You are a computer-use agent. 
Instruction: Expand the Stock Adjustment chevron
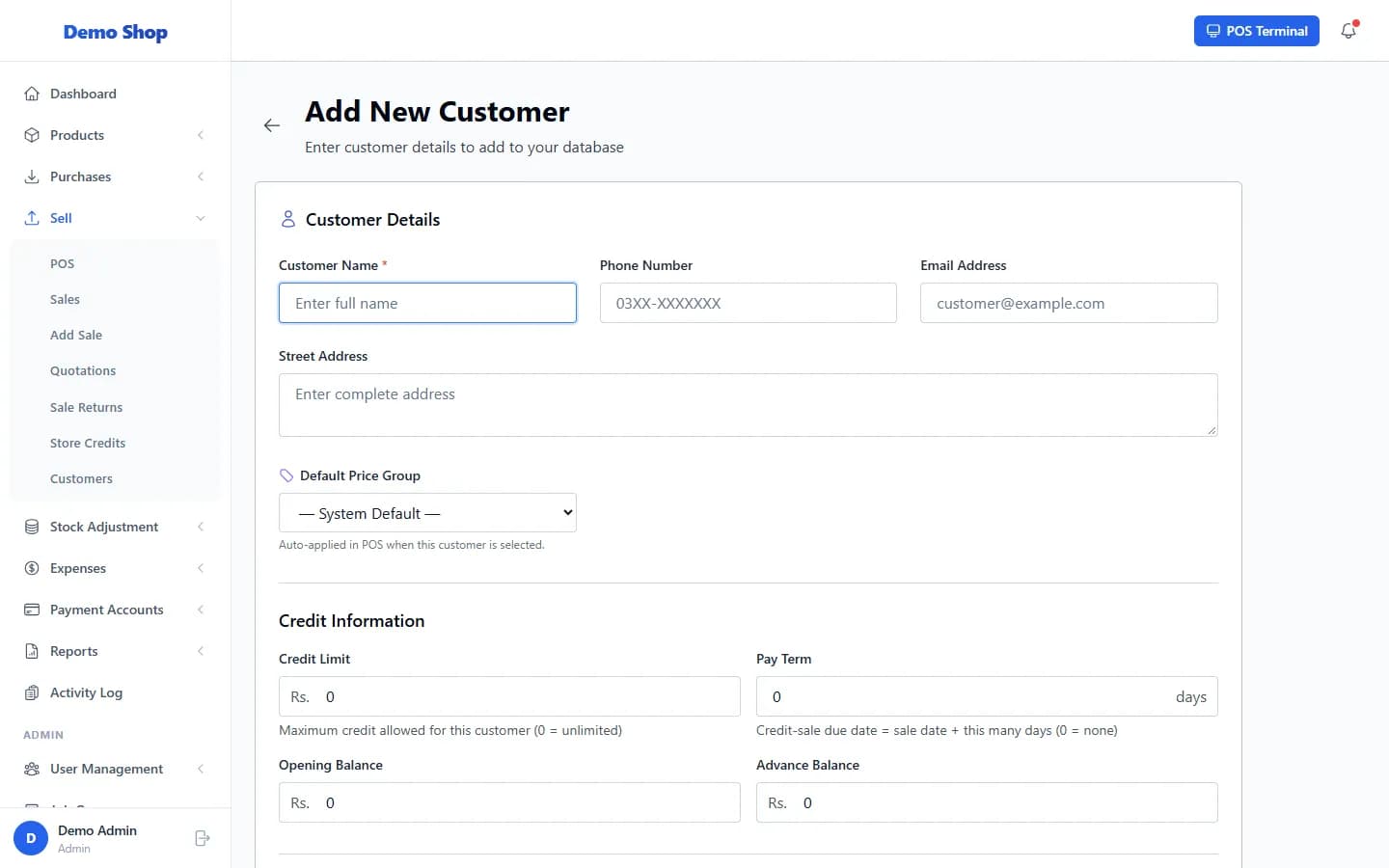click(x=201, y=527)
